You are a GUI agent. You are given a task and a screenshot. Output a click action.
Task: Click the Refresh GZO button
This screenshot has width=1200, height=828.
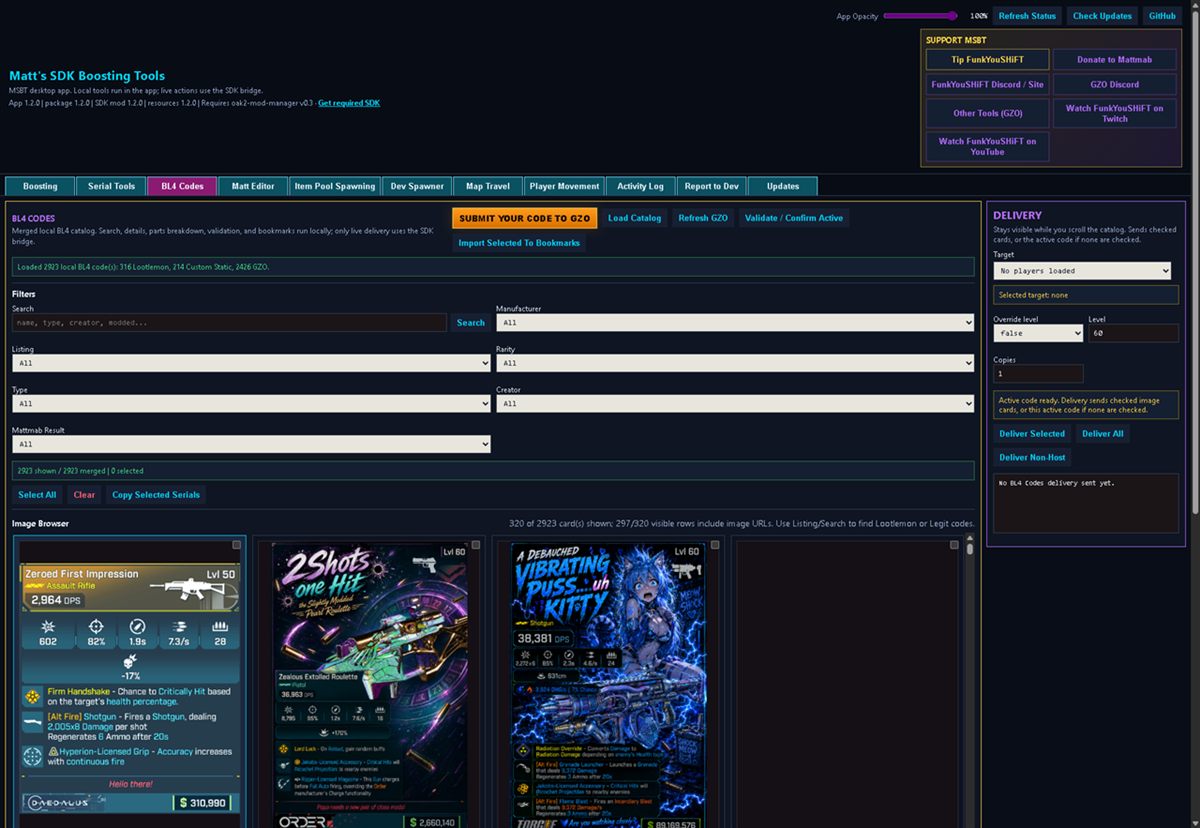[703, 218]
